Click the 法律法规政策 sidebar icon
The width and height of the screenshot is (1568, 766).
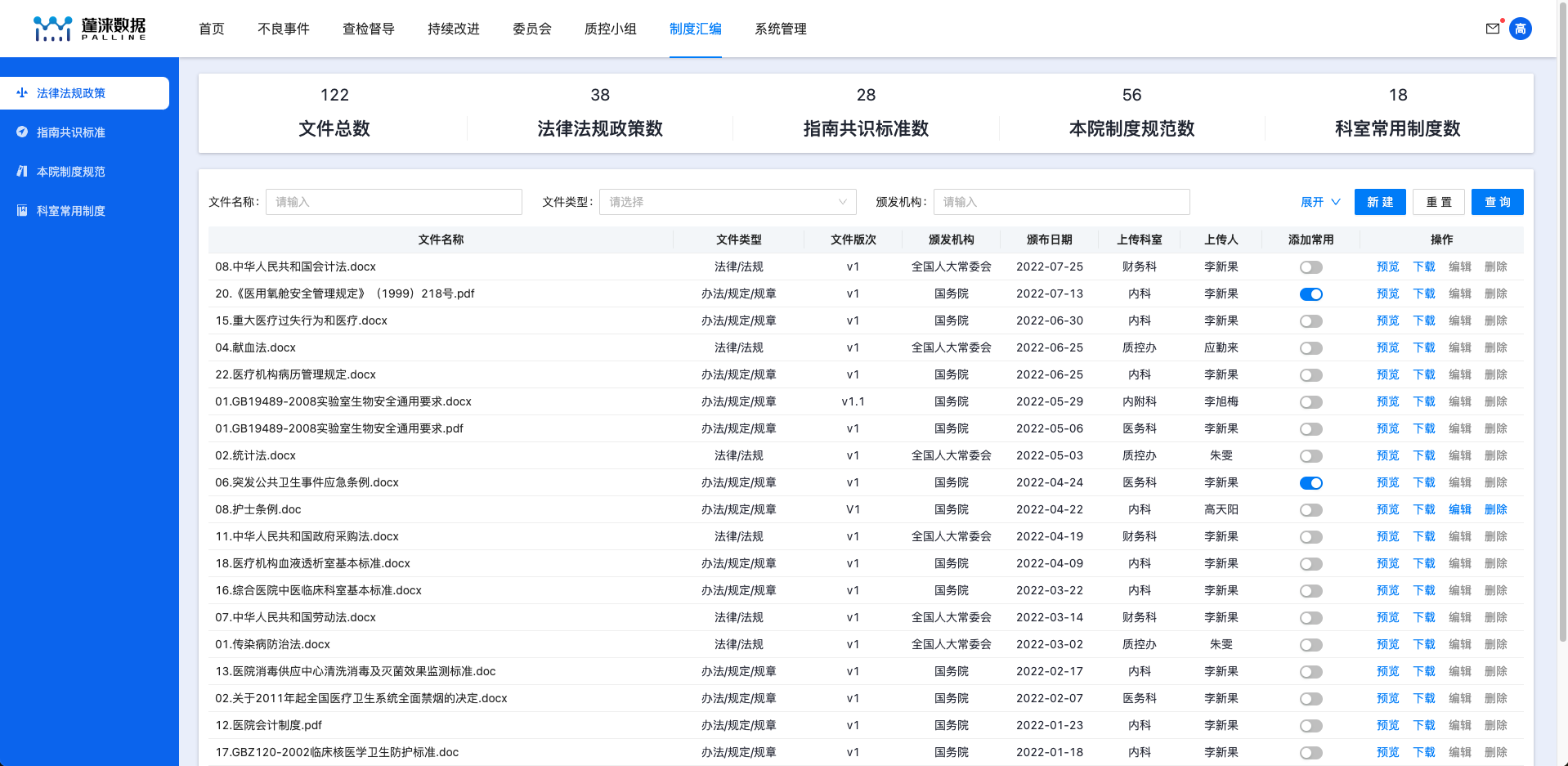22,92
